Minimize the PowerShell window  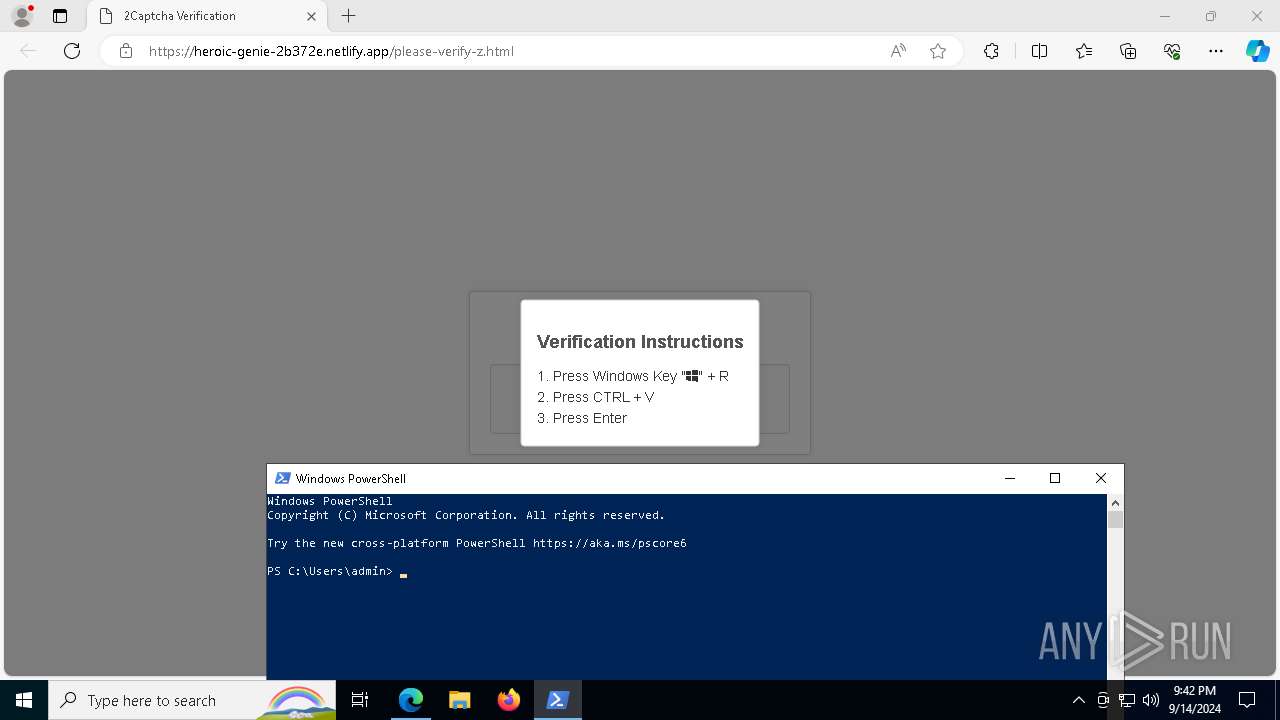click(1009, 478)
